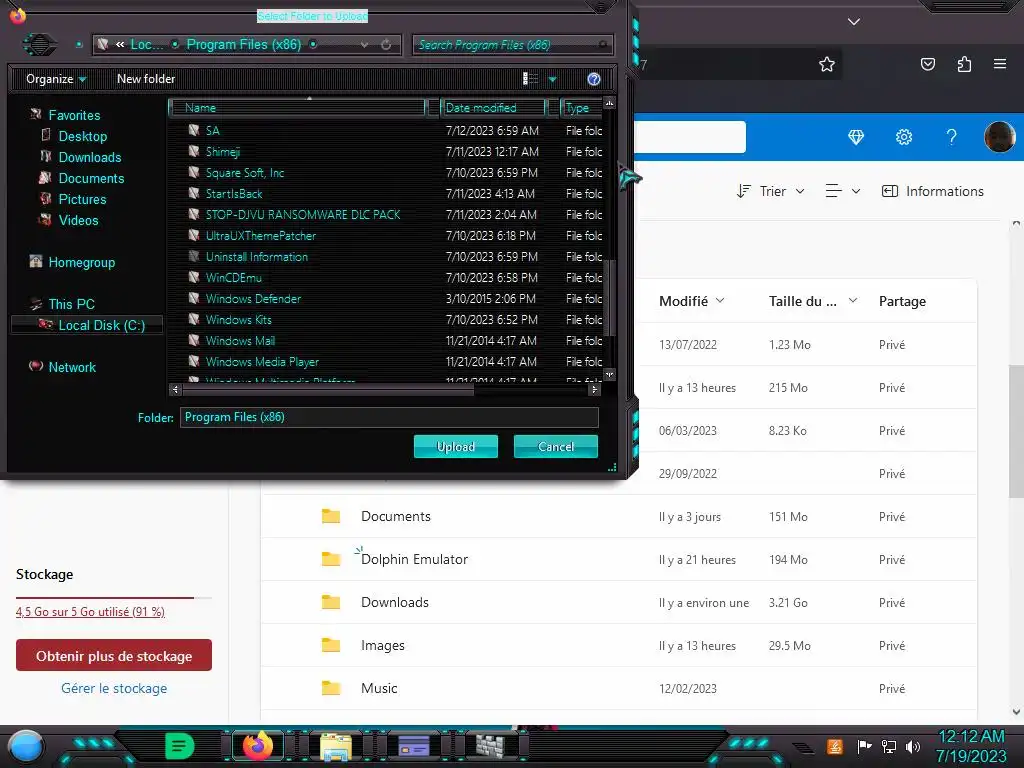Open OneDrive view layout dropdown
Image resolution: width=1024 pixels, height=768 pixels.
click(842, 191)
